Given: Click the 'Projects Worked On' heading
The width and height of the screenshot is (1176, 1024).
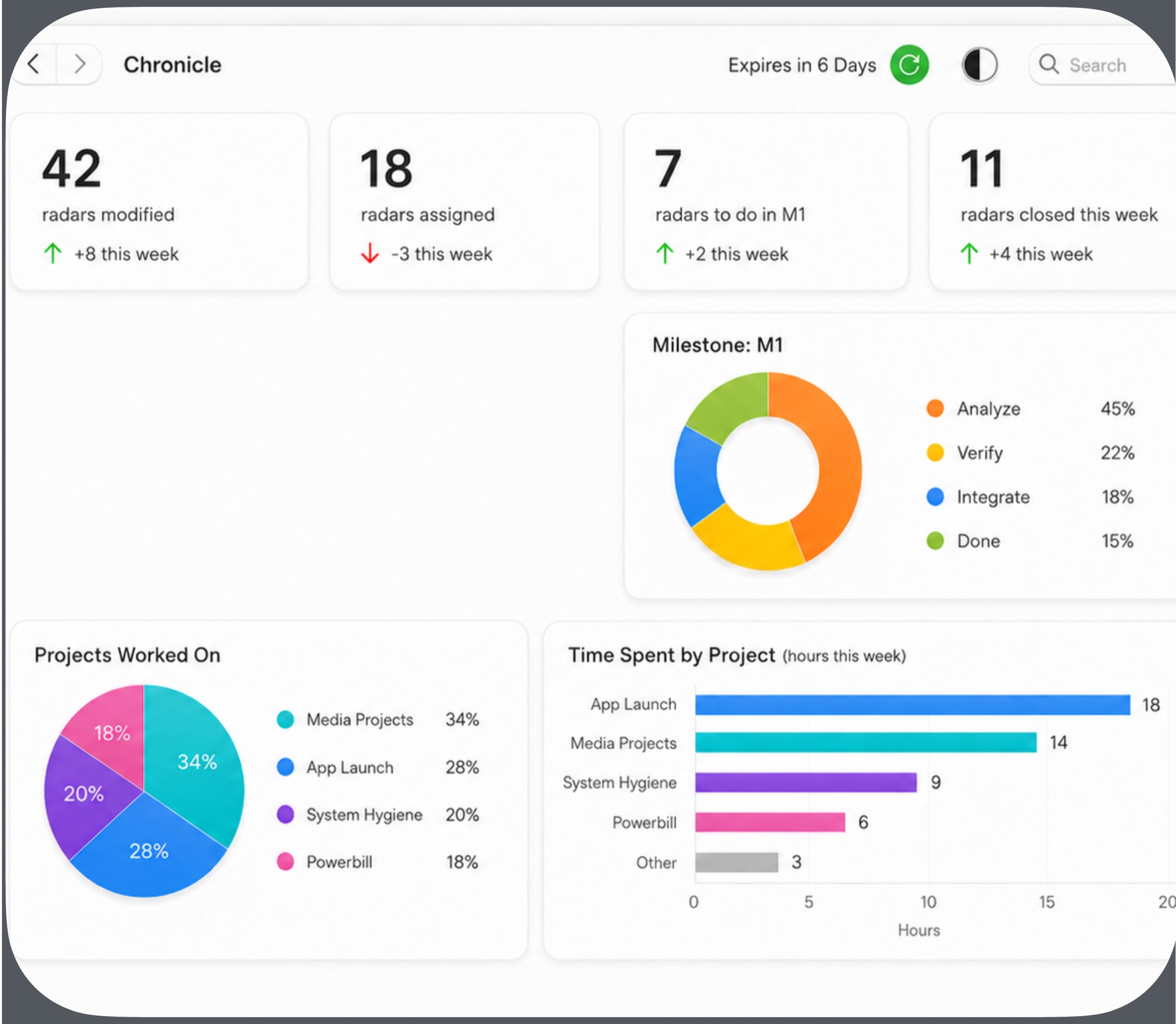Looking at the screenshot, I should 127,655.
